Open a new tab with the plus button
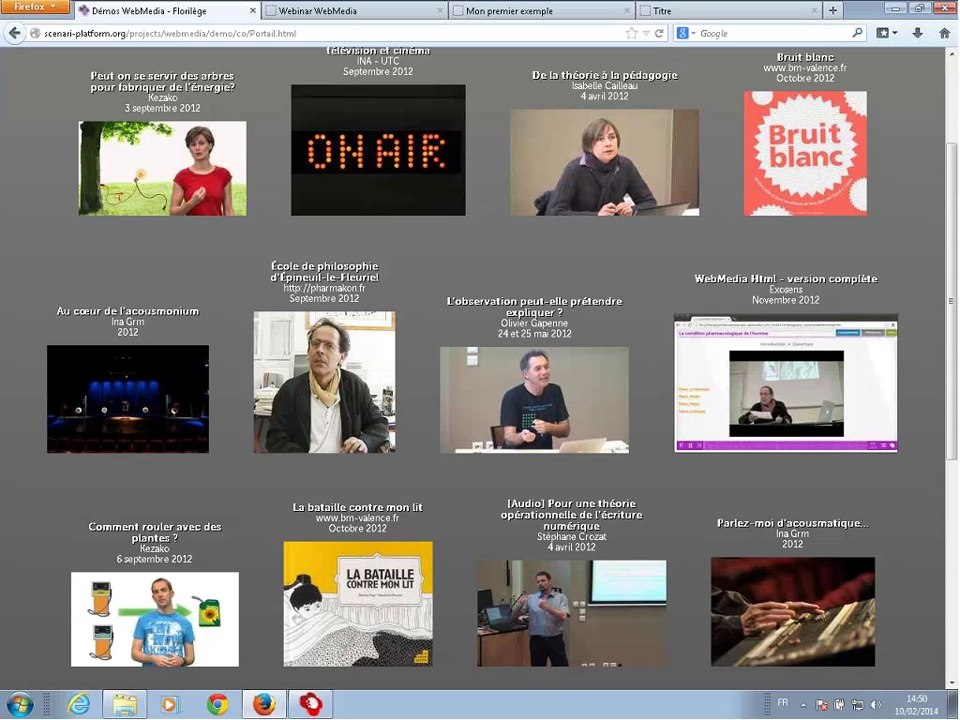This screenshot has height=720, width=960. coord(833,10)
